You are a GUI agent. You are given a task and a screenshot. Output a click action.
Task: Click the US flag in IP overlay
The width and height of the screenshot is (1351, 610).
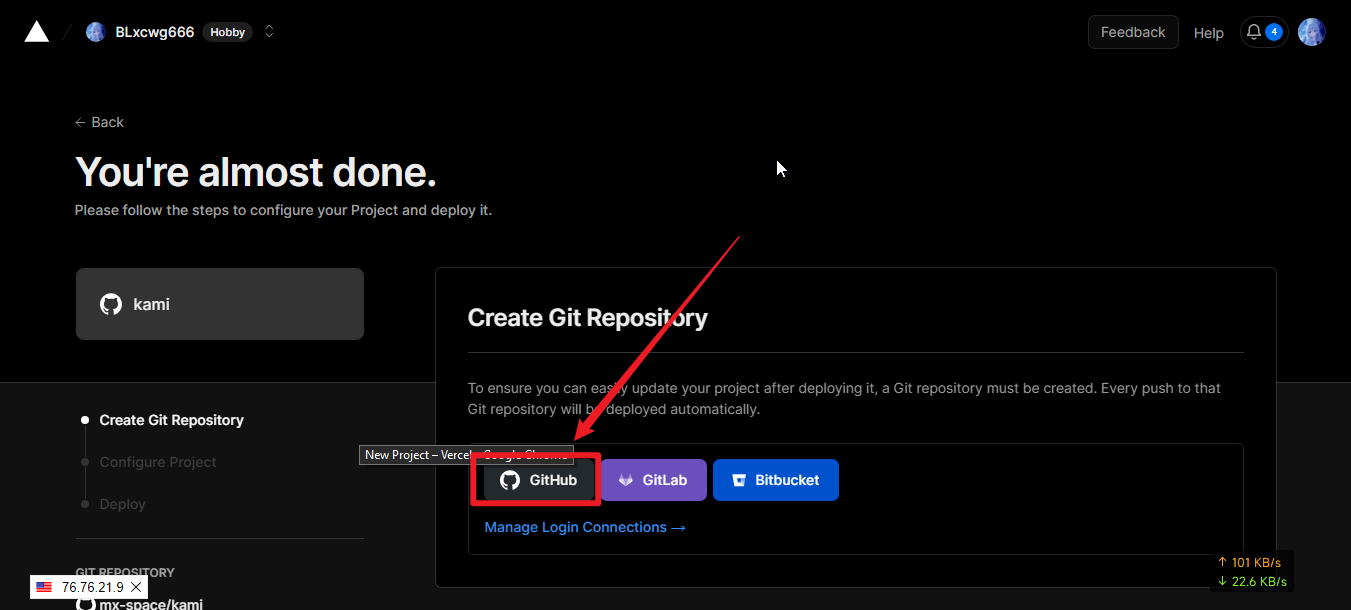tap(44, 587)
